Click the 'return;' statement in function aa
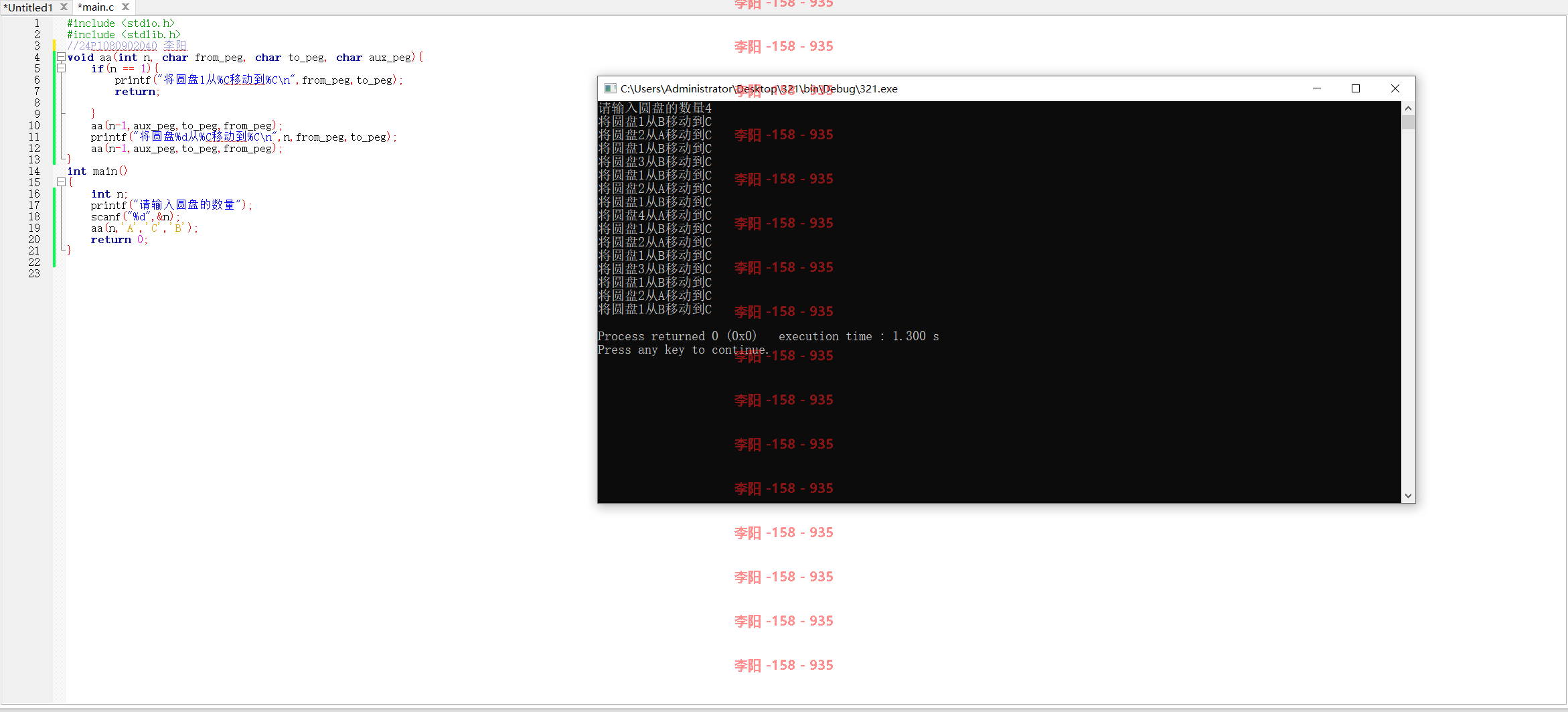This screenshot has width=1568, height=712. click(x=137, y=92)
